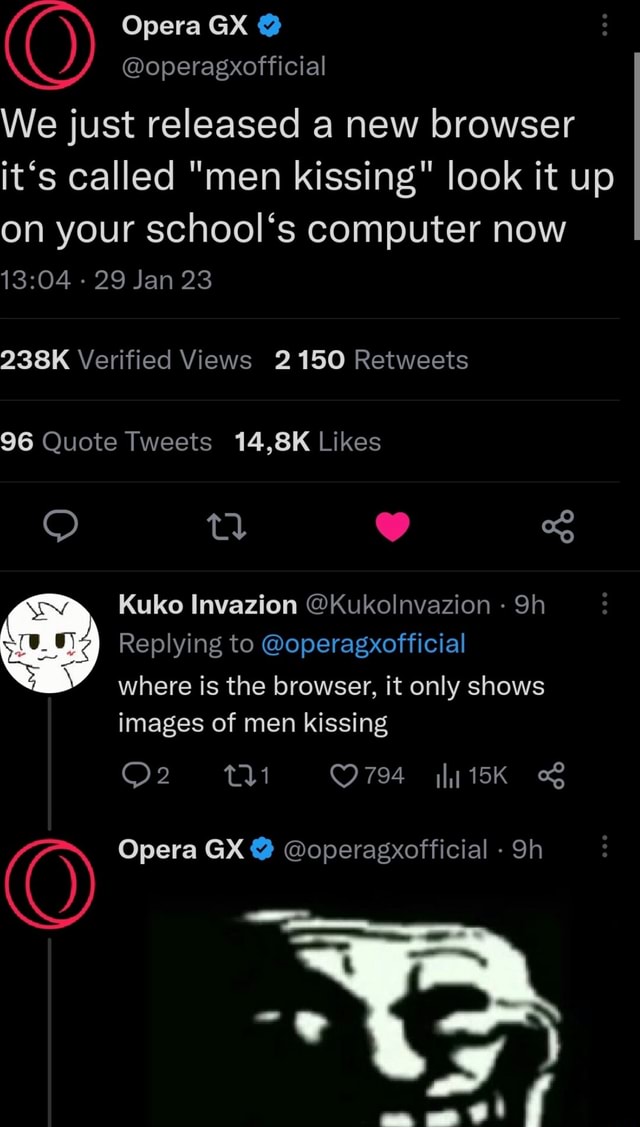Click the Opera GX profile picture
The width and height of the screenshot is (640, 1127).
[x=48, y=45]
